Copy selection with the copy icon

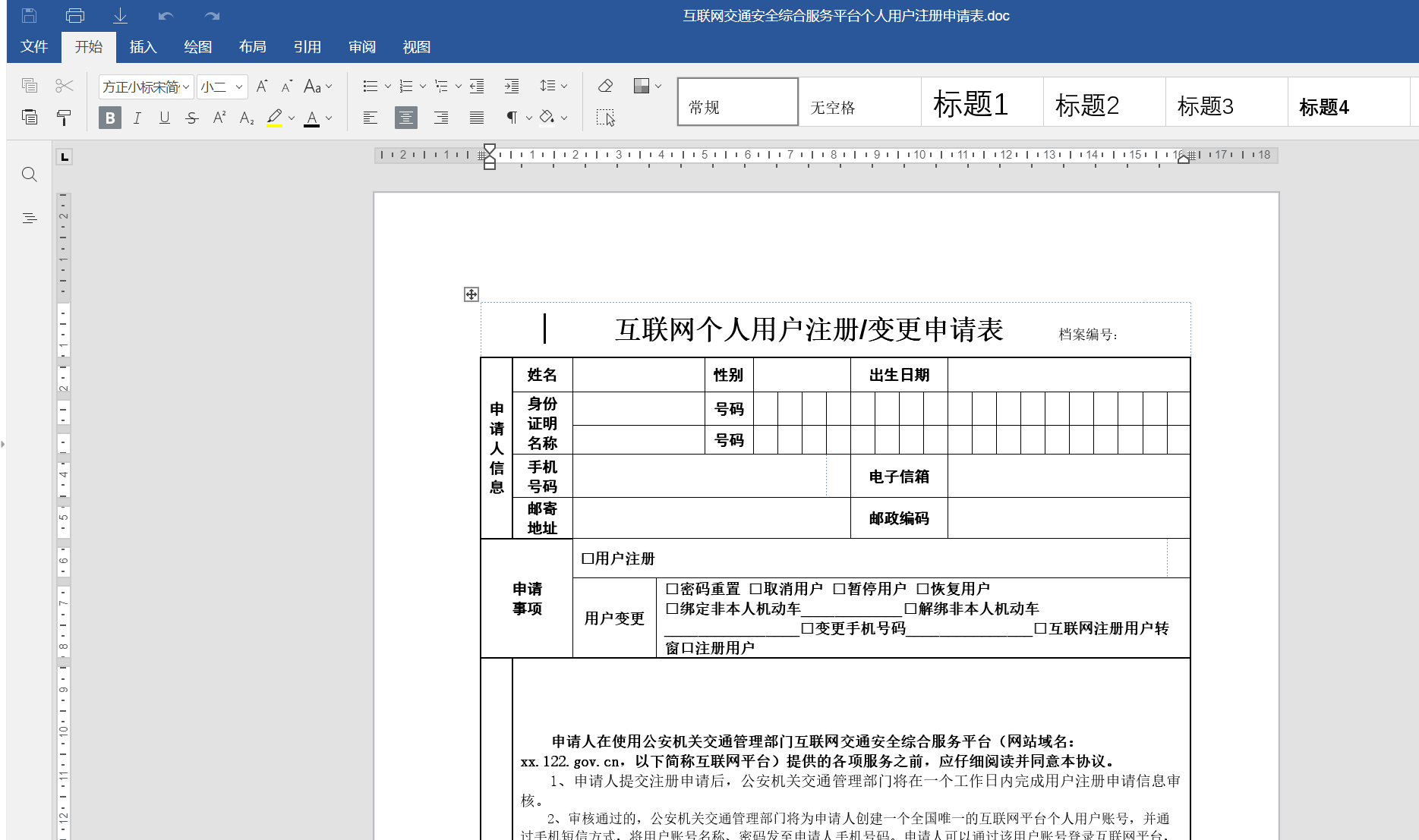tap(30, 86)
